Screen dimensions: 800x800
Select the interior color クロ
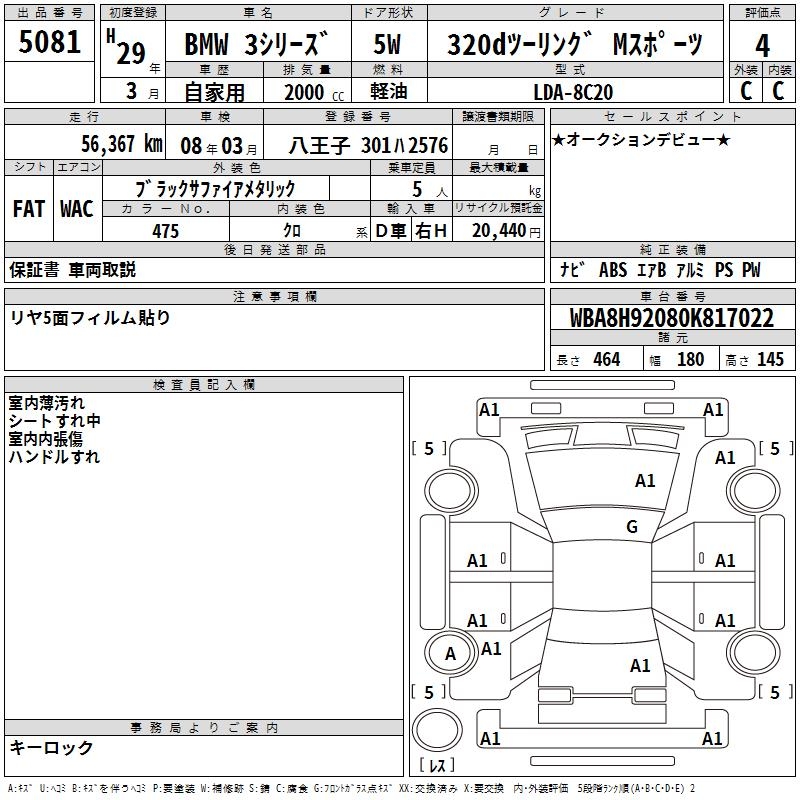click(x=292, y=231)
